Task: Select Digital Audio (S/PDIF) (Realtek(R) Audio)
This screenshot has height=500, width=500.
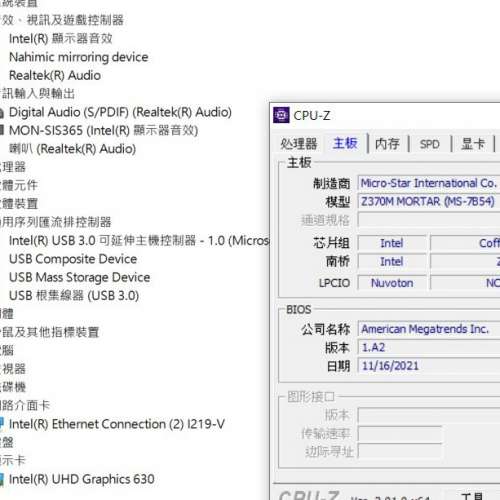Action: [120, 112]
